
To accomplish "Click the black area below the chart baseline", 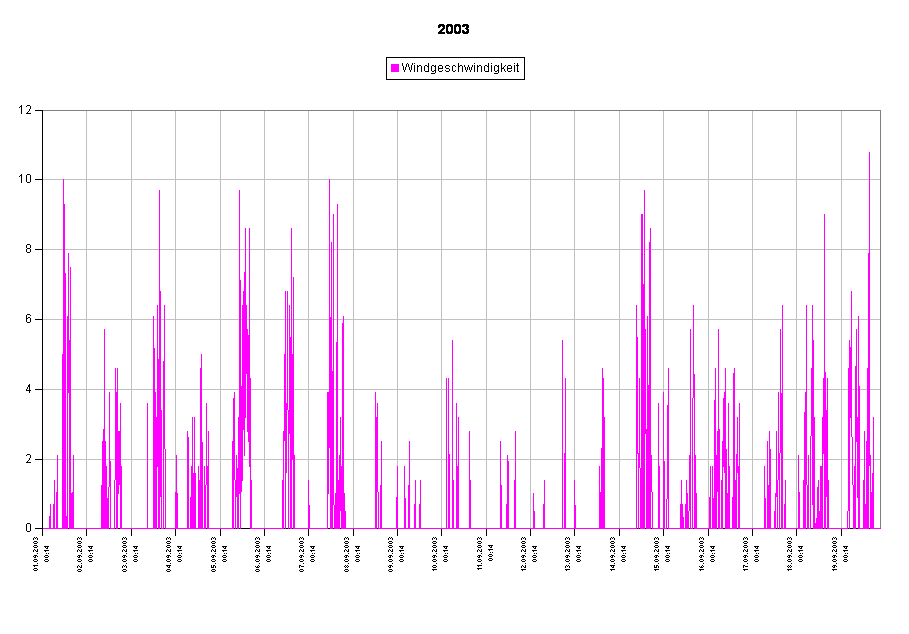I will 454,580.
